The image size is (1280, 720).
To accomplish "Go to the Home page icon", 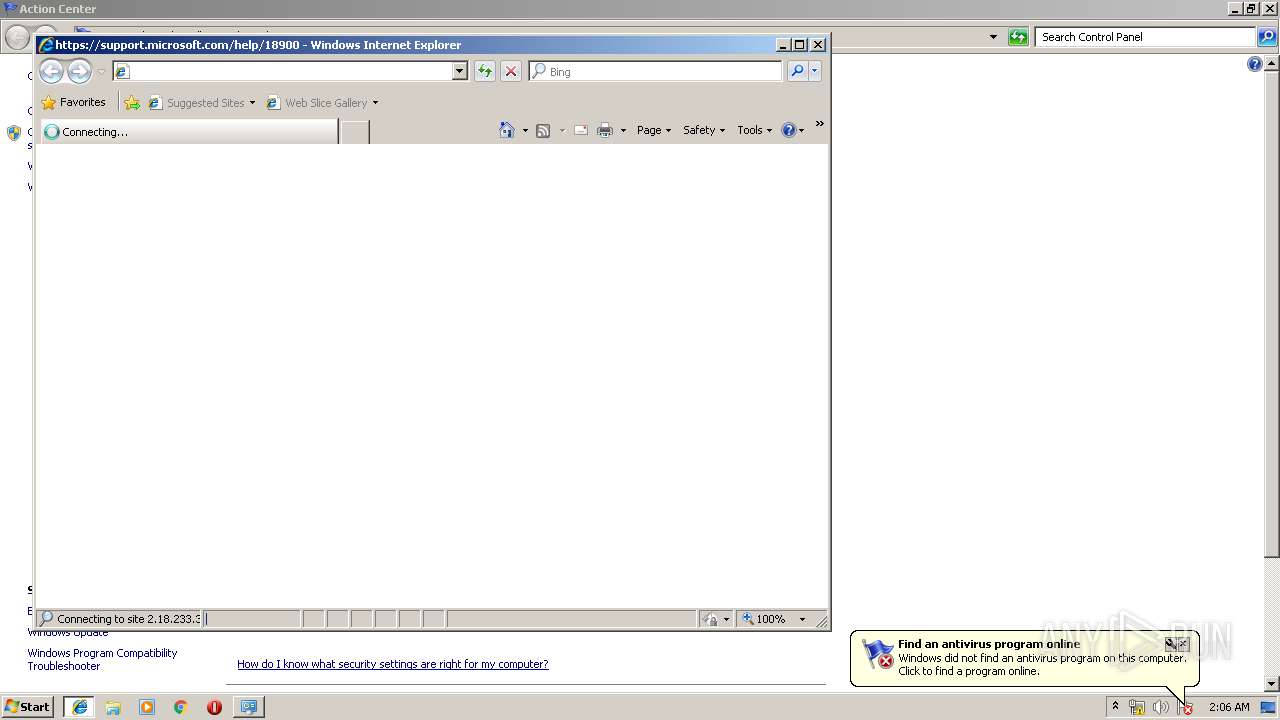I will pos(507,130).
